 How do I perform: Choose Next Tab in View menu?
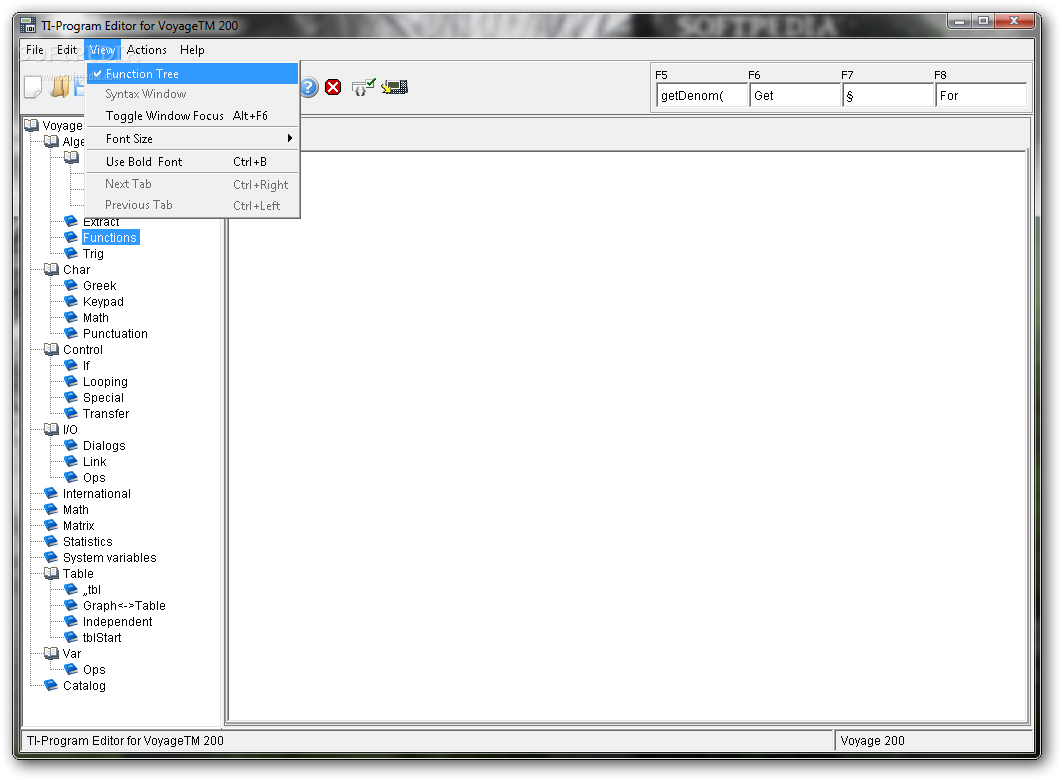tap(192, 184)
